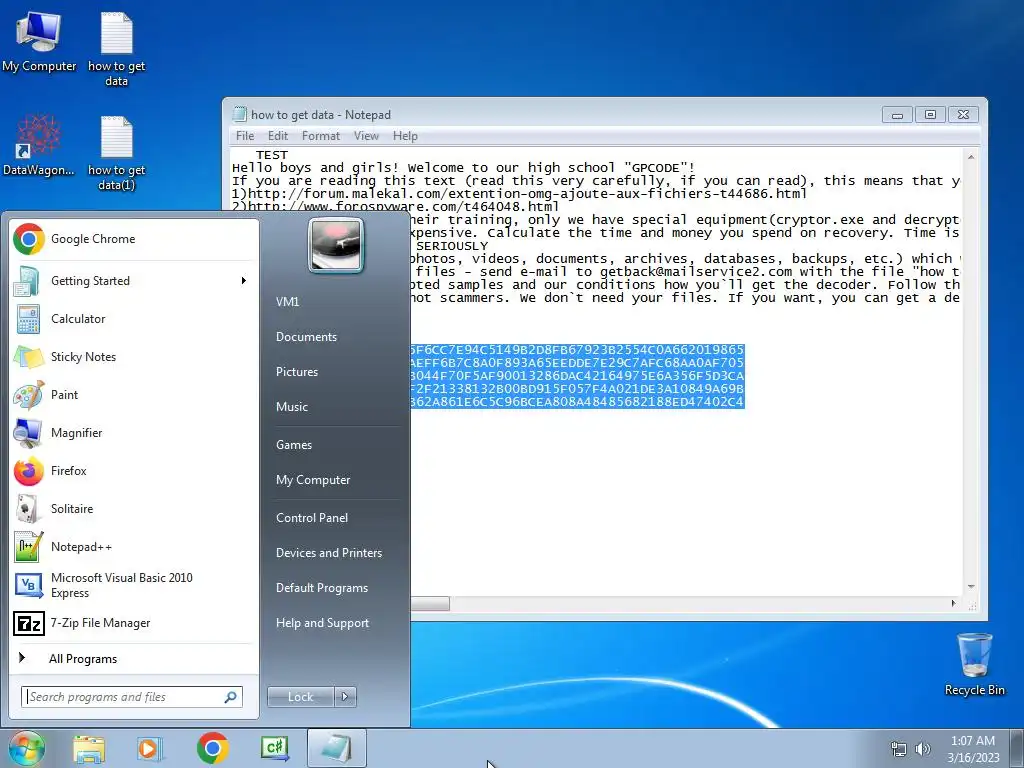Open 7-Zip File Manager

point(134,623)
